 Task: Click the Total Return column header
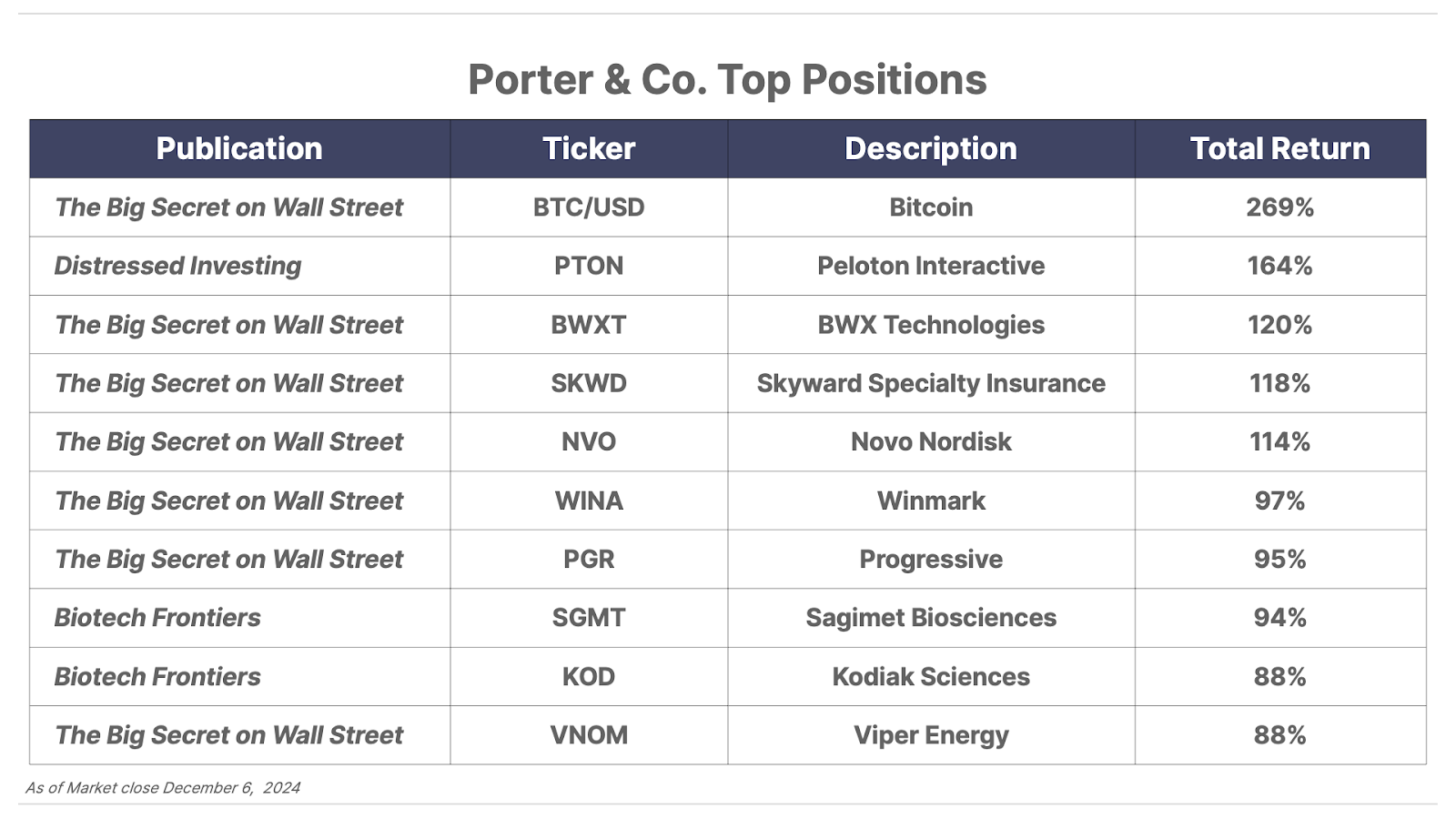tap(1280, 148)
